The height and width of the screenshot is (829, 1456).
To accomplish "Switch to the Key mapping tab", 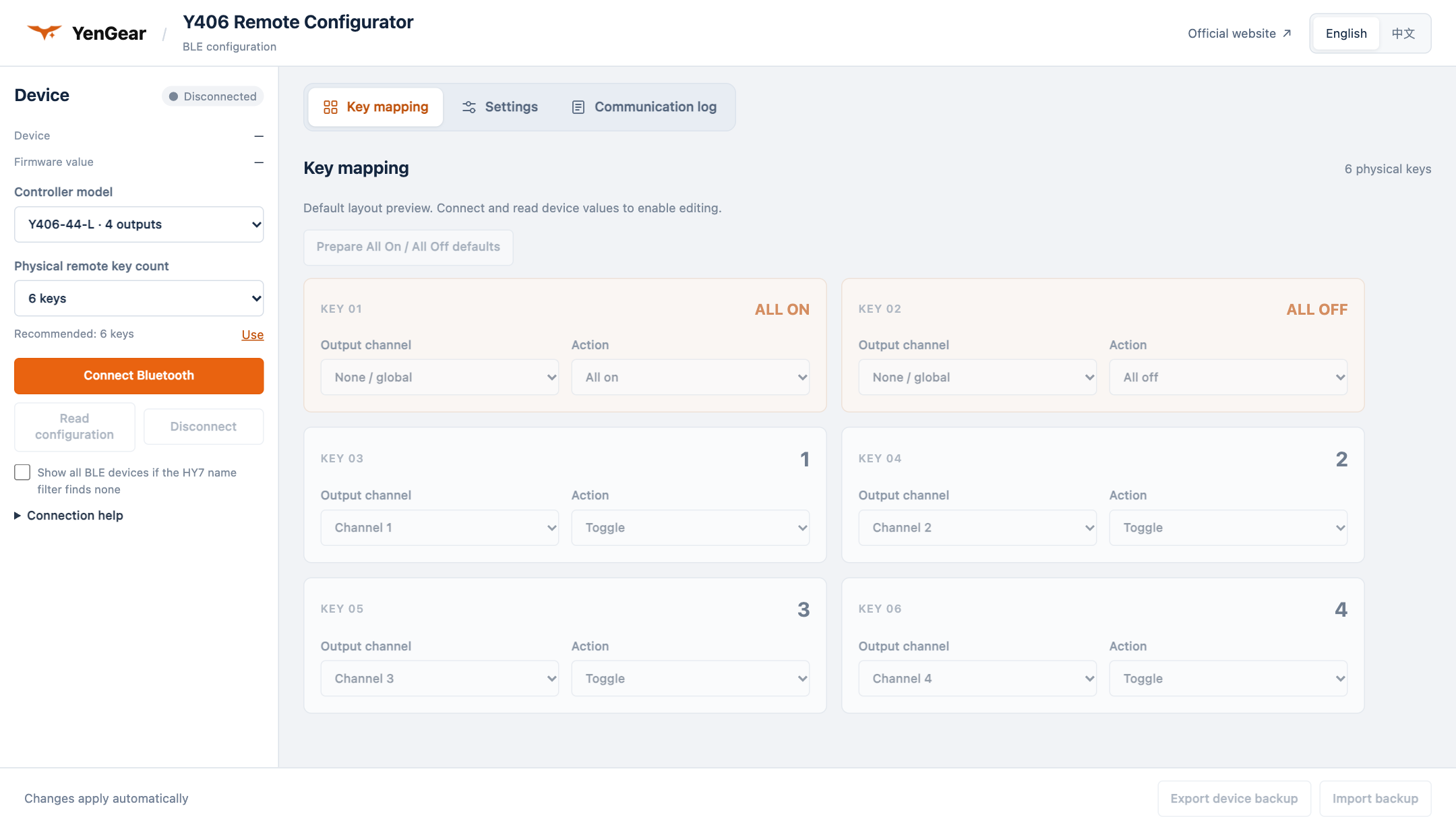I will pyautogui.click(x=375, y=107).
